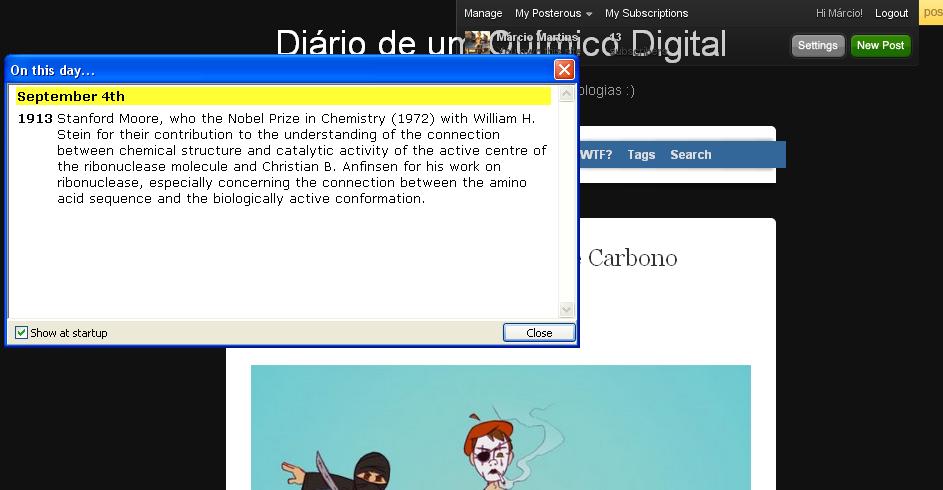The height and width of the screenshot is (490, 943).
Task: Open the Search navigation tab
Action: 690,155
